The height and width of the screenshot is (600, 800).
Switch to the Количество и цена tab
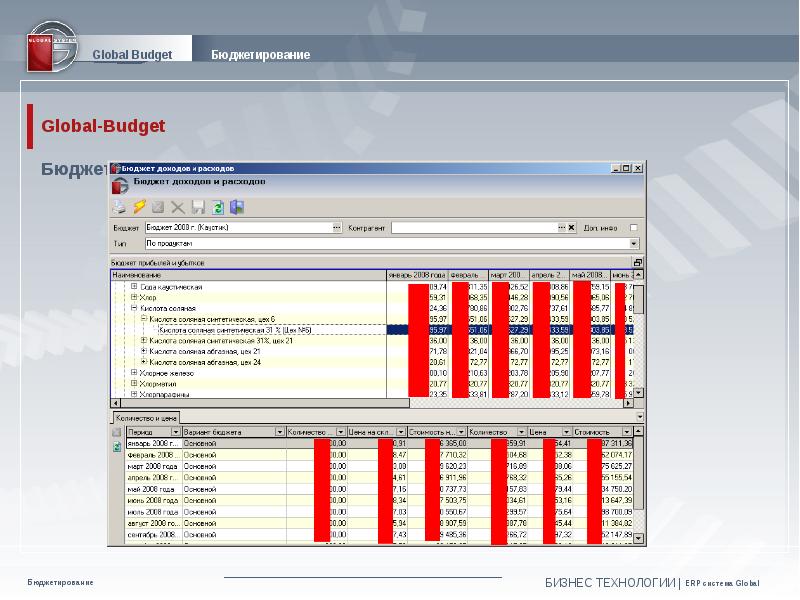(148, 417)
